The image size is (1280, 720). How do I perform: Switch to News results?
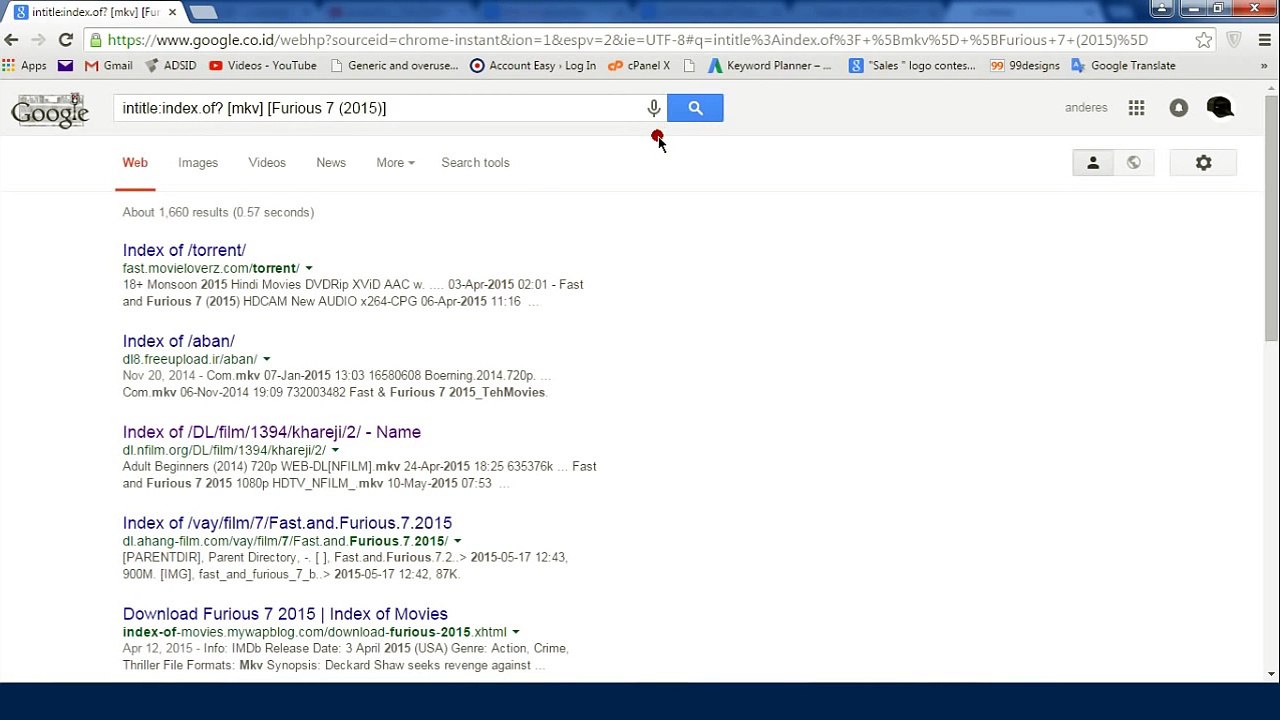point(331,163)
